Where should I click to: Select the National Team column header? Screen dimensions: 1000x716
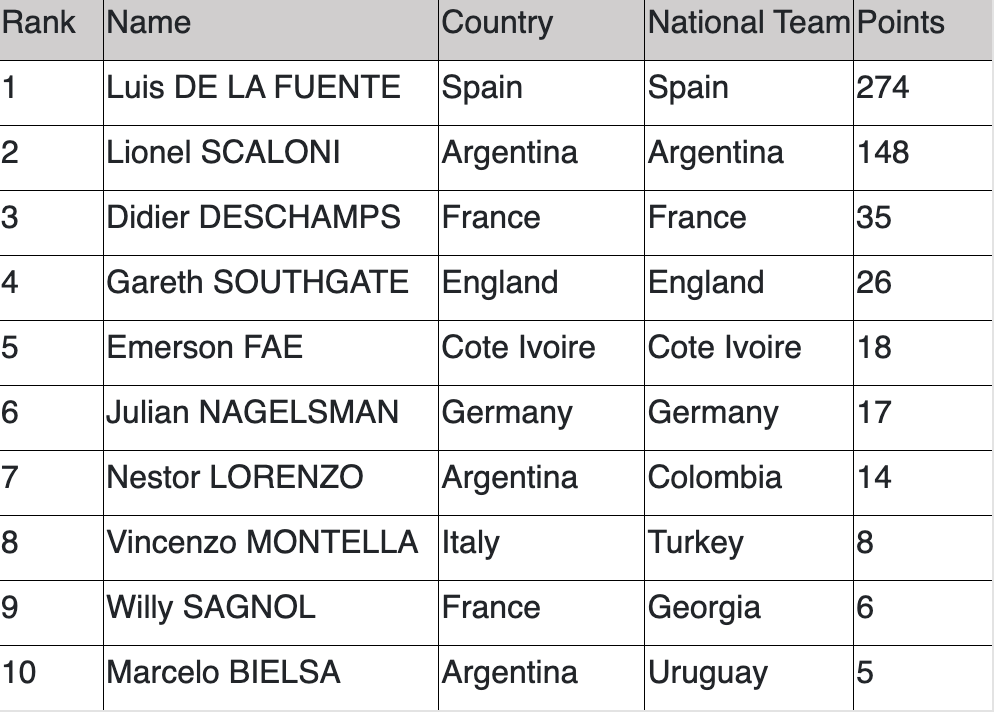[x=749, y=30]
